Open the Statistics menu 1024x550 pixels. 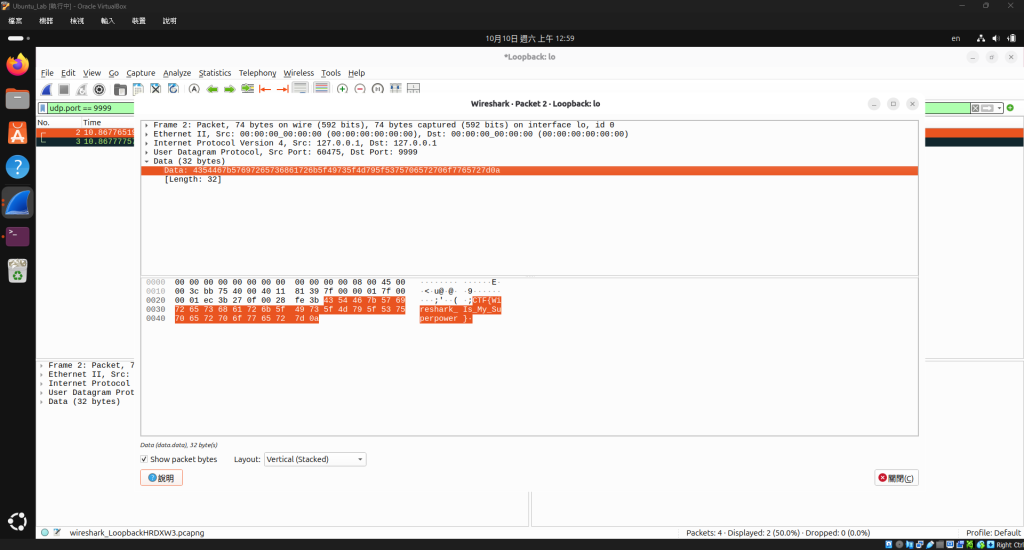point(215,73)
